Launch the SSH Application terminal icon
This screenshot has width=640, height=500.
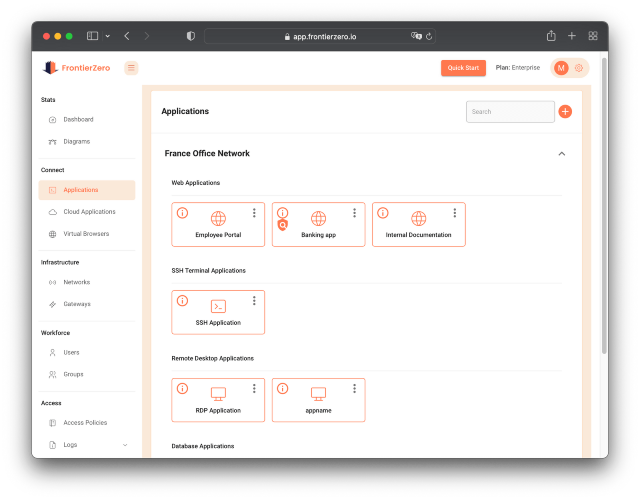point(218,307)
